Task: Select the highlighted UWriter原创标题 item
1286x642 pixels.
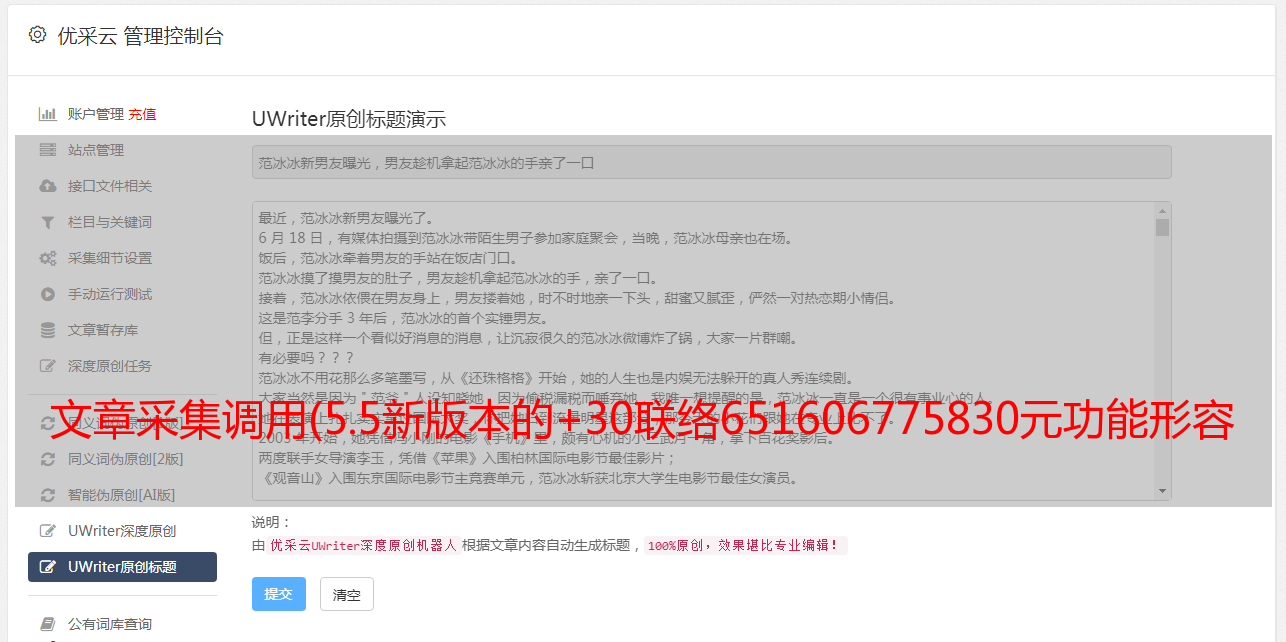Action: (122, 567)
